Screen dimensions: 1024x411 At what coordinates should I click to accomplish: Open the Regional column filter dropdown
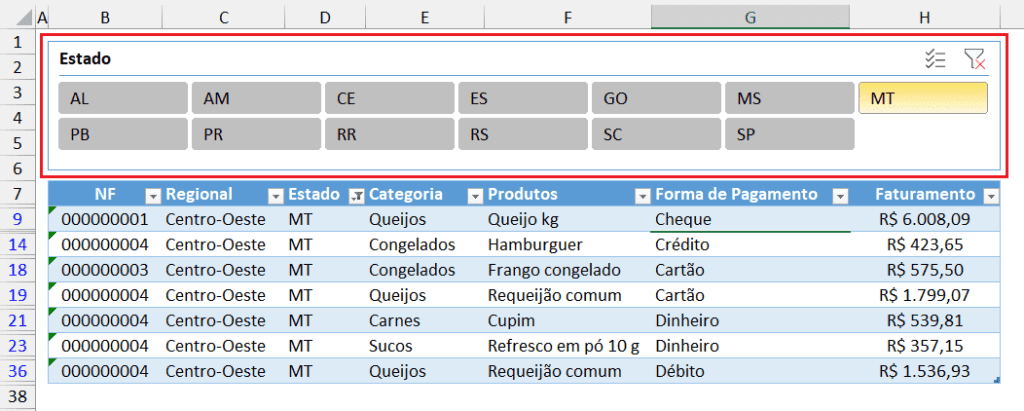(x=273, y=195)
